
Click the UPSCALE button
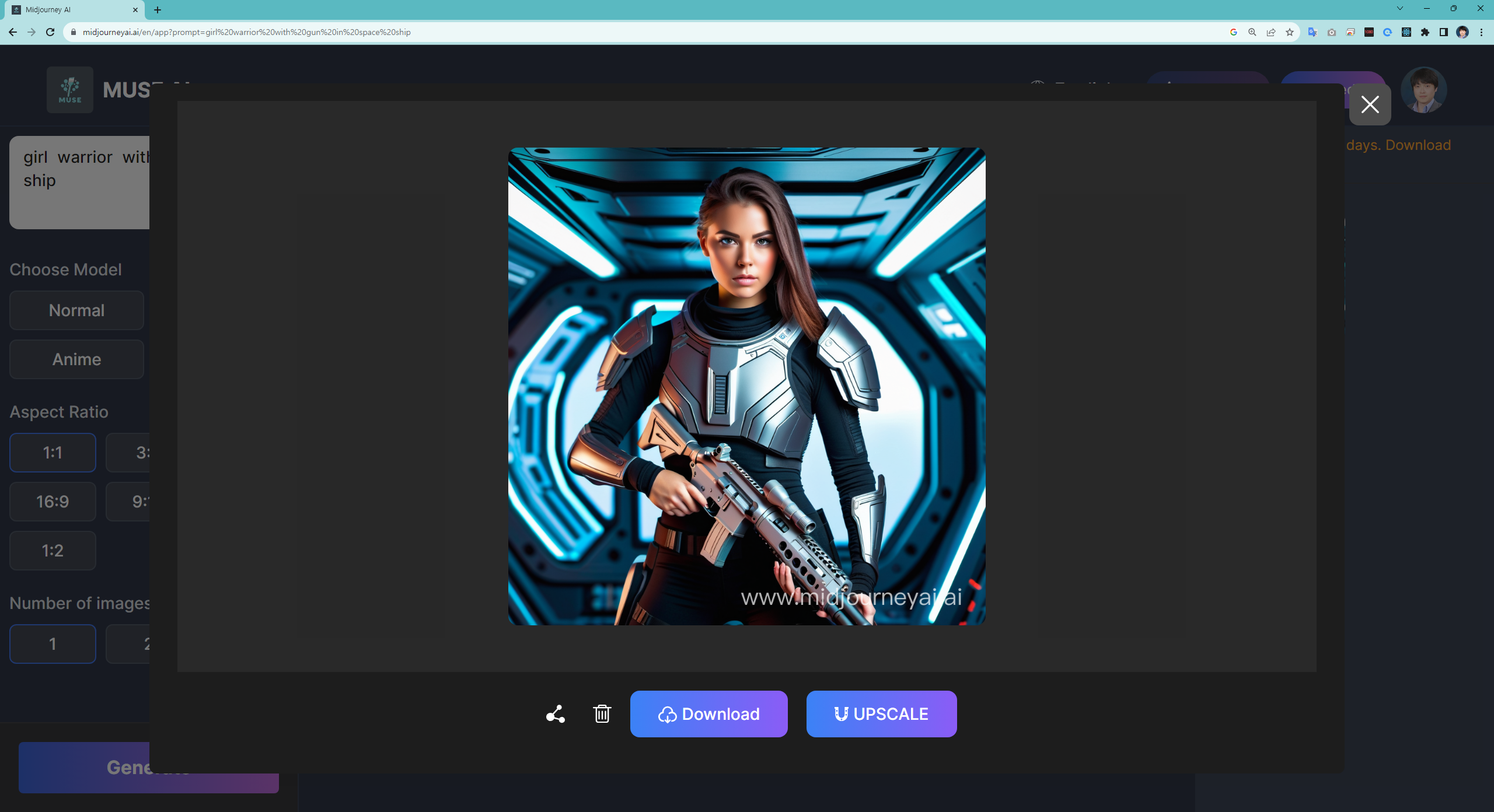[x=881, y=714]
